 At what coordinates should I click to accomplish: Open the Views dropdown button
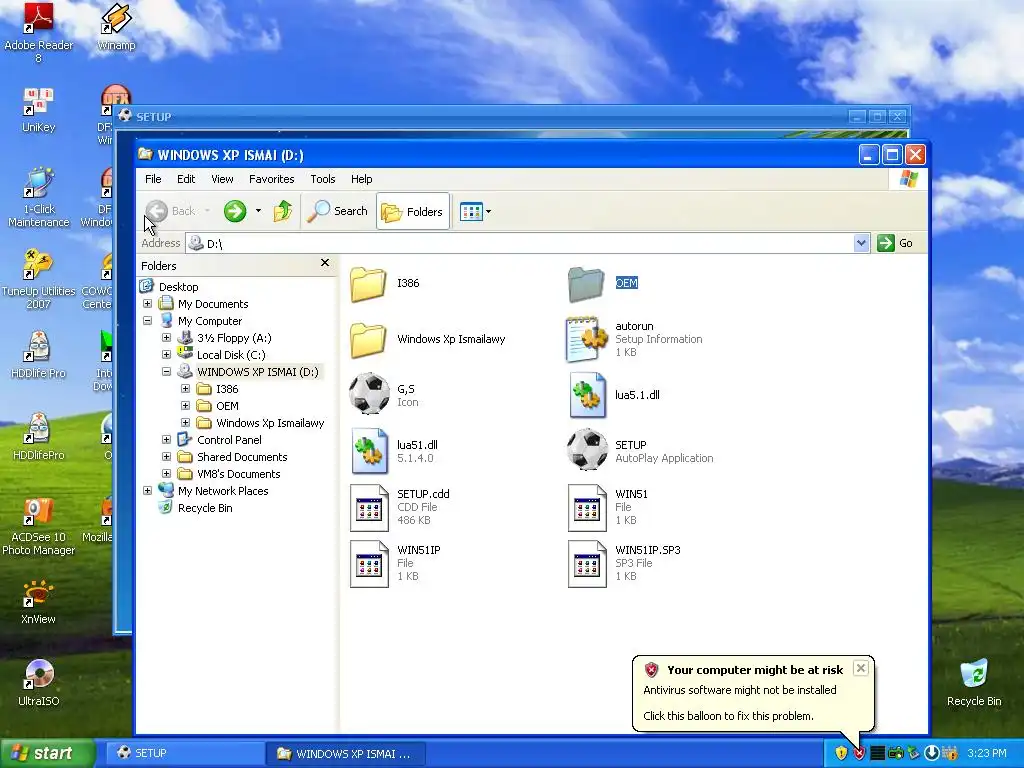(x=475, y=211)
